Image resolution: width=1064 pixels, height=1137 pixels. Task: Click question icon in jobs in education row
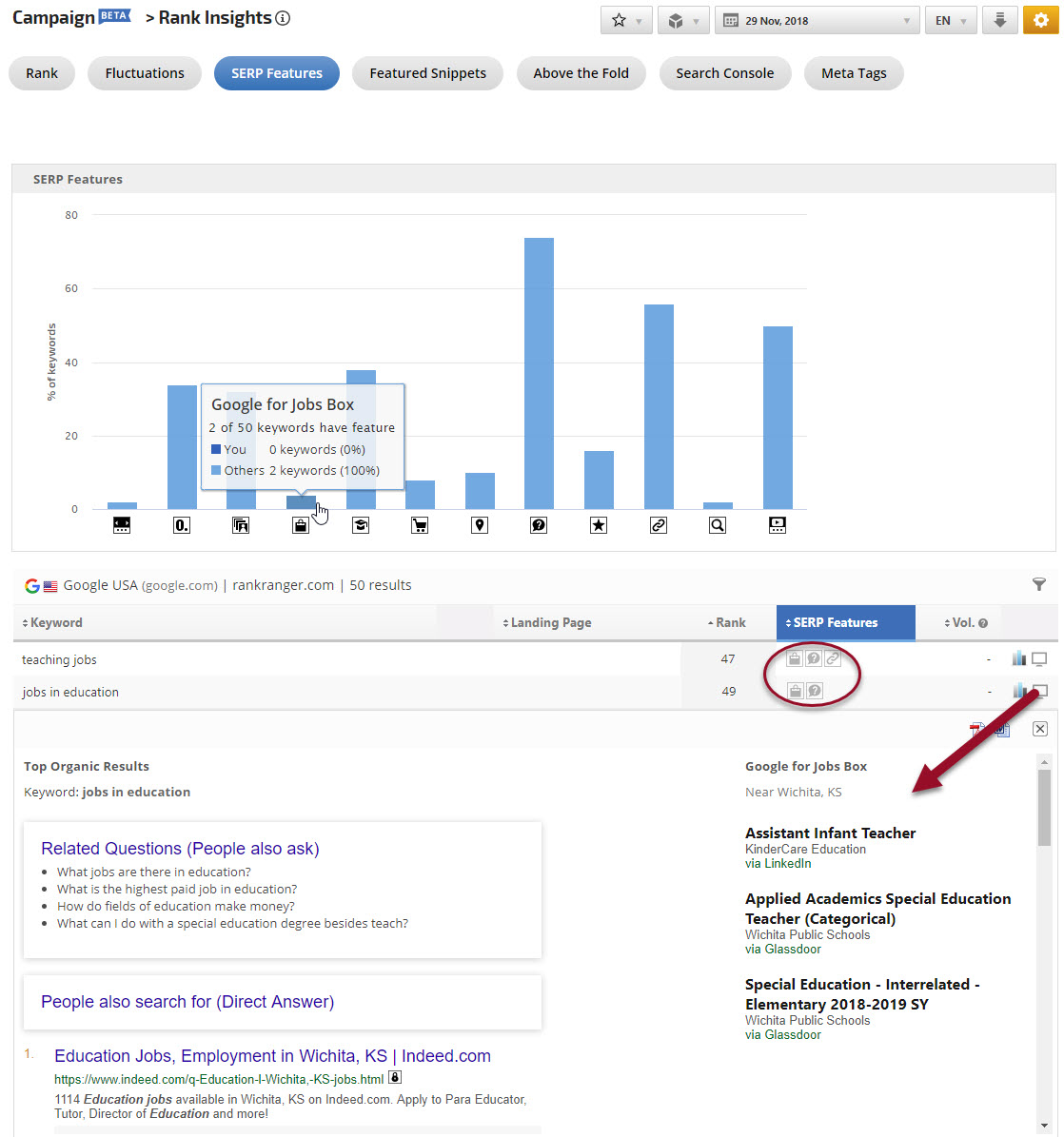tap(815, 691)
